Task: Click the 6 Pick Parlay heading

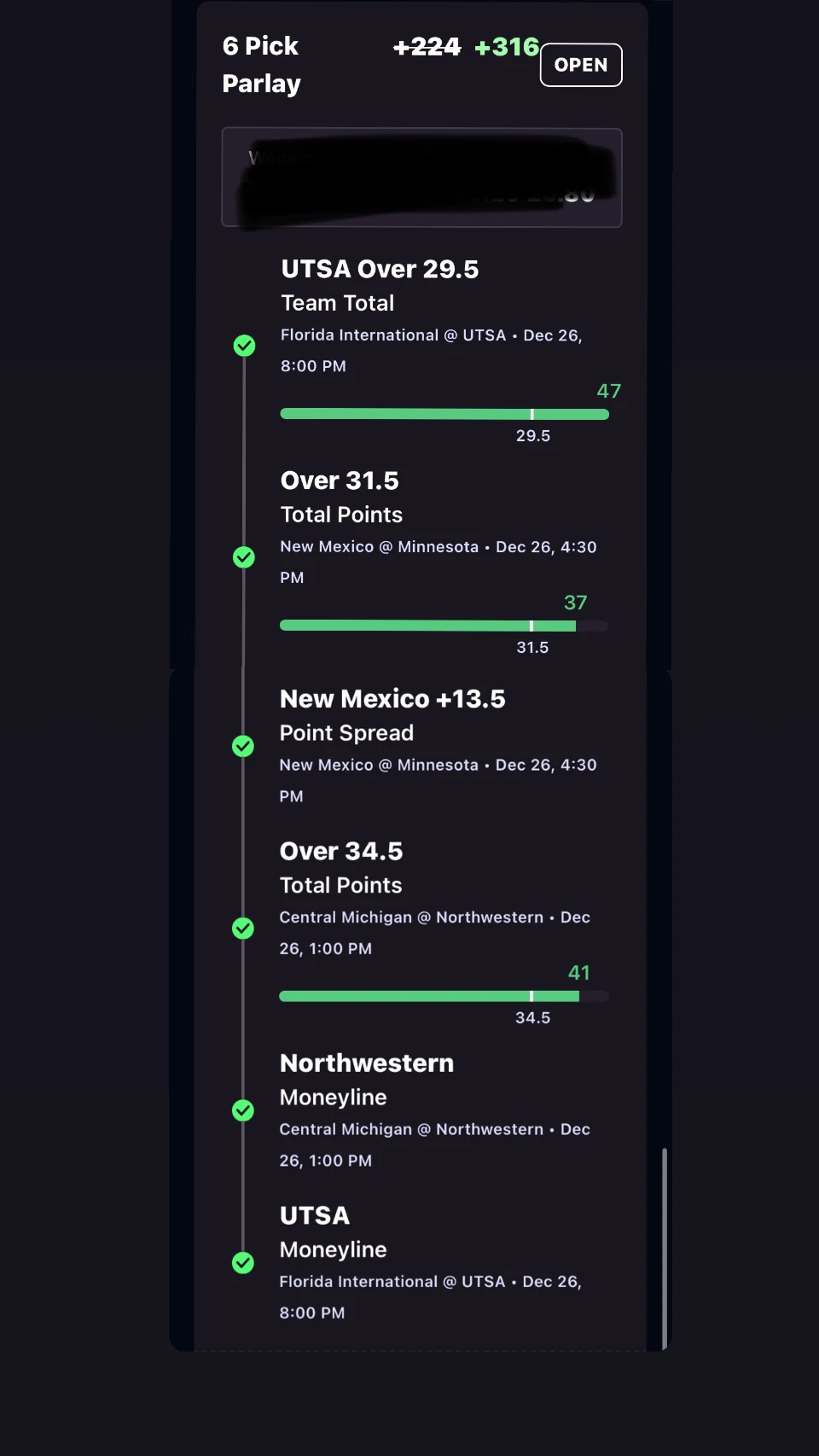Action: pos(261,65)
